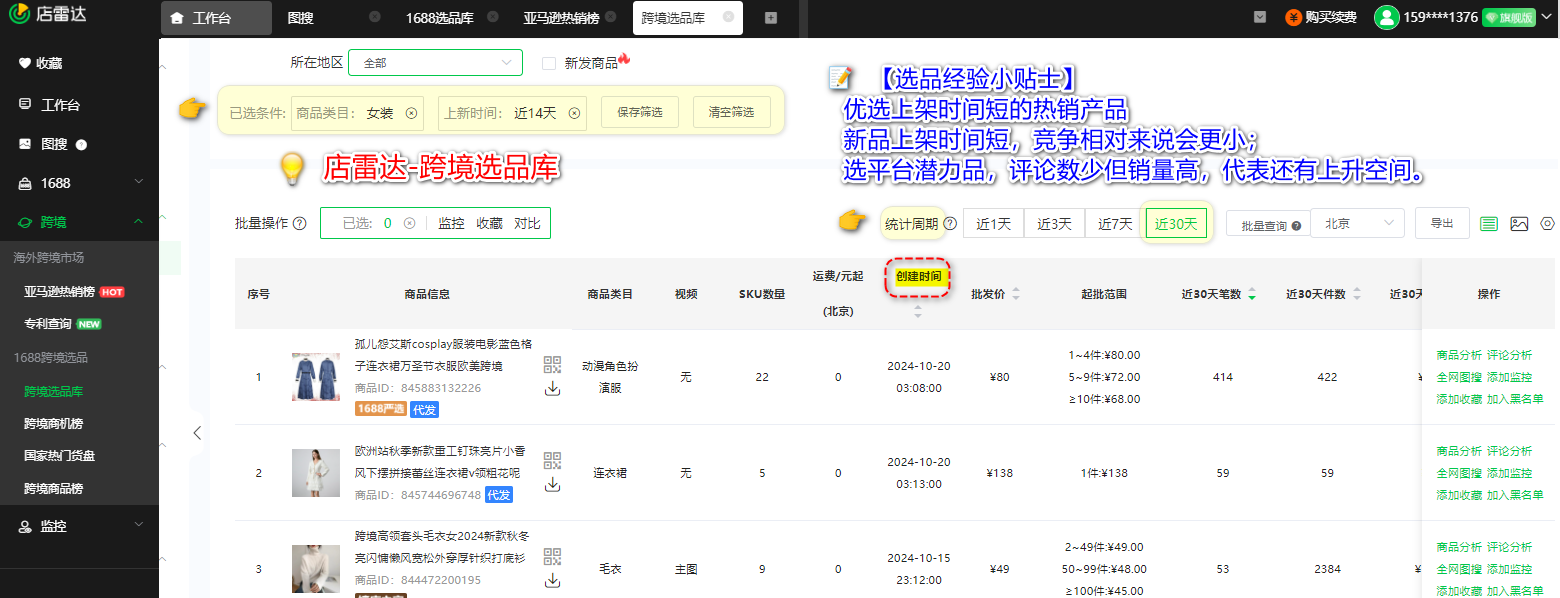Switch to list view icon

pyautogui.click(x=1489, y=224)
